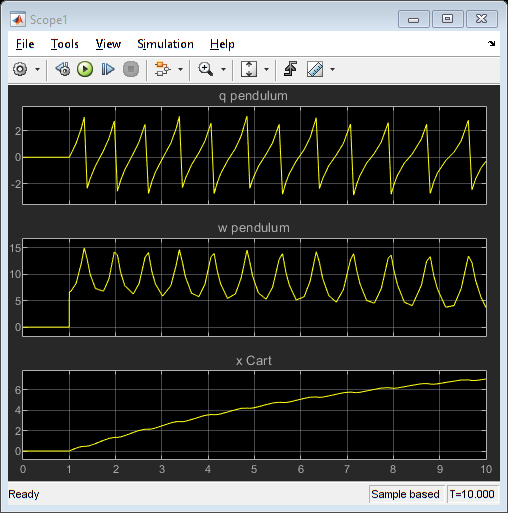The width and height of the screenshot is (508, 513).
Task: Expand the dropdown arrow beside the measurements ruler
Action: (x=332, y=69)
